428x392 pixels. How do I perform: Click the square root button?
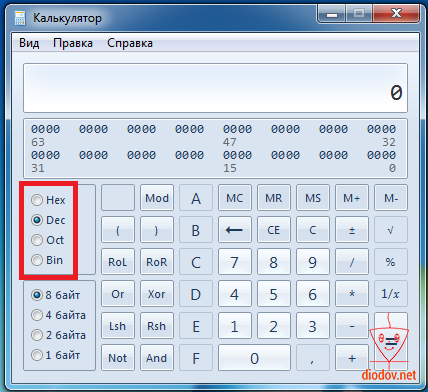click(x=391, y=230)
